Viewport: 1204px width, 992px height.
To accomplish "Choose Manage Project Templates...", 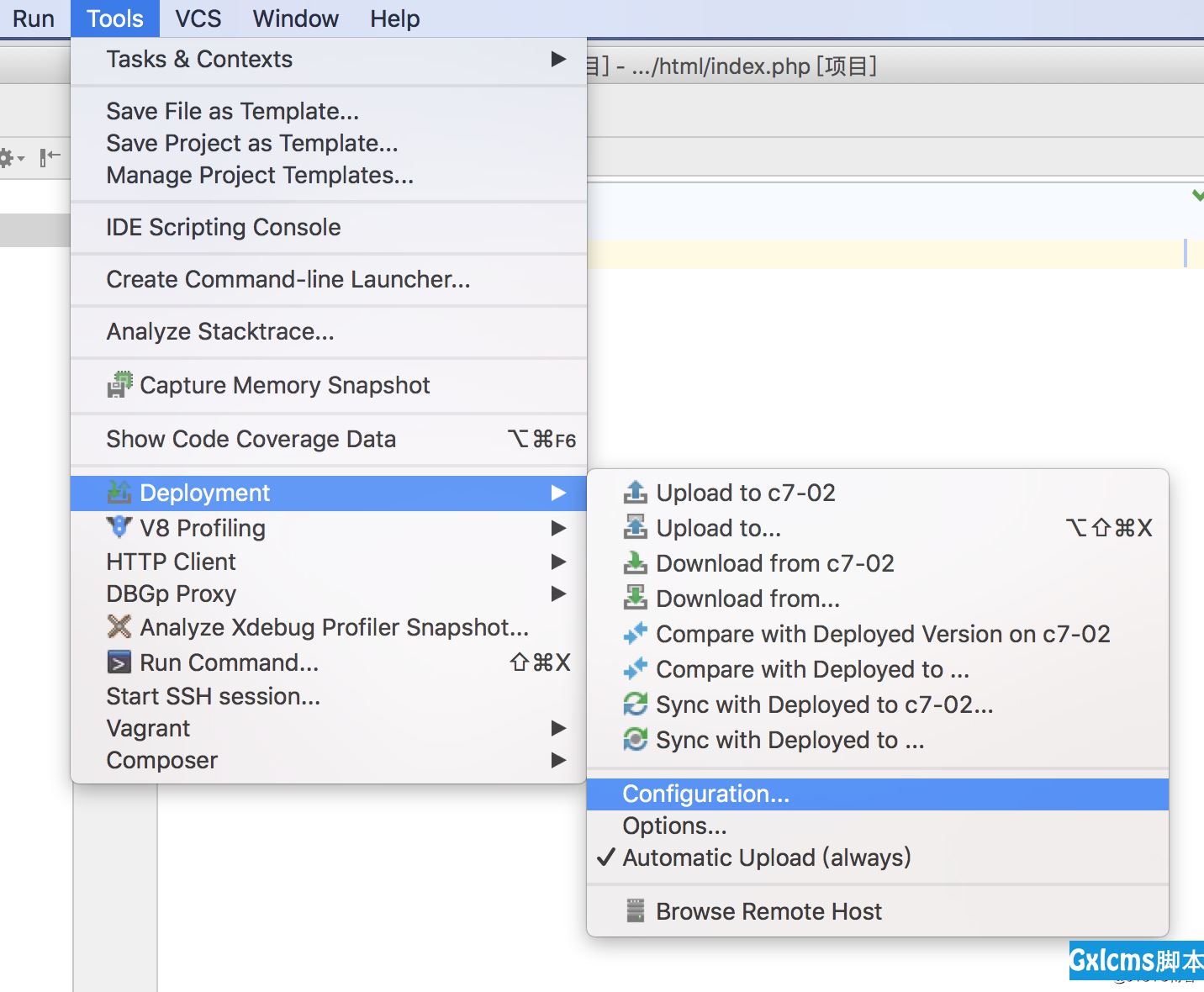I will click(329, 175).
